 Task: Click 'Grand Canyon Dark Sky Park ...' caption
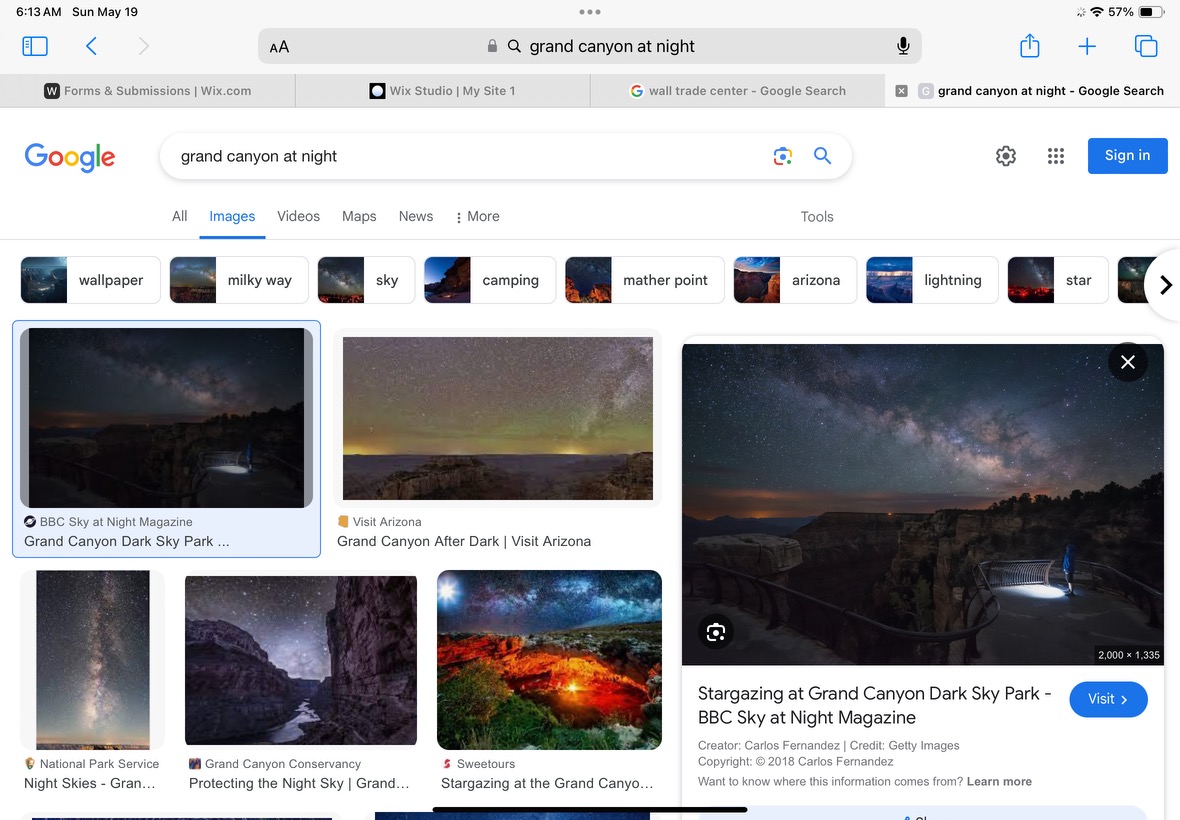pyautogui.click(x=126, y=541)
